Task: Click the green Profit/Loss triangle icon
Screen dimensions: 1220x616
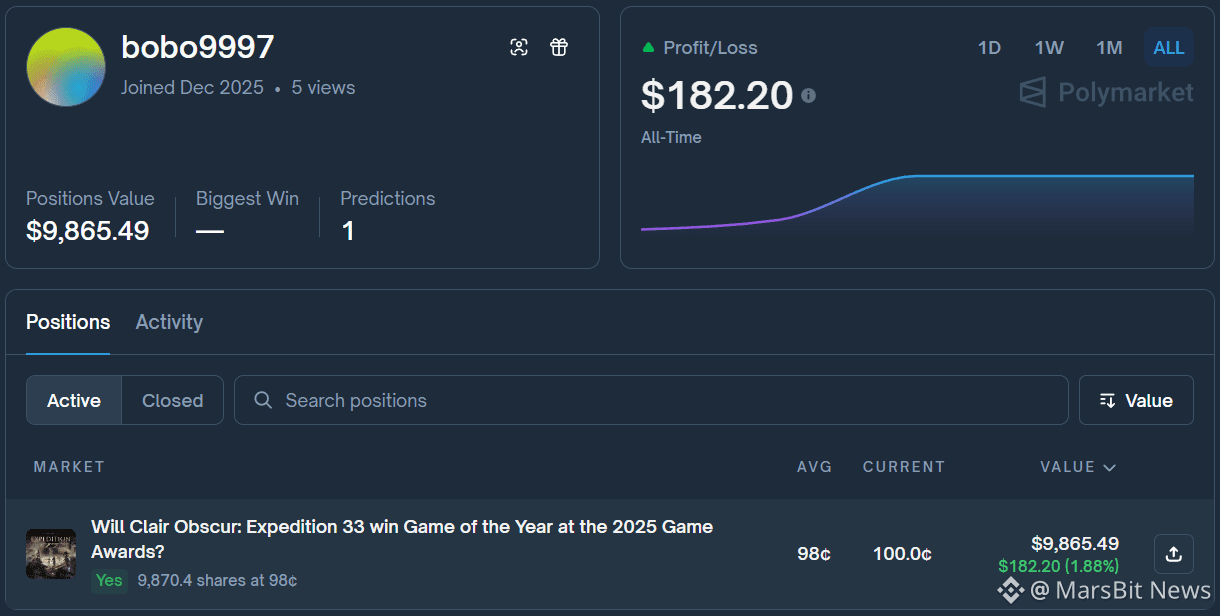Action: pos(648,47)
